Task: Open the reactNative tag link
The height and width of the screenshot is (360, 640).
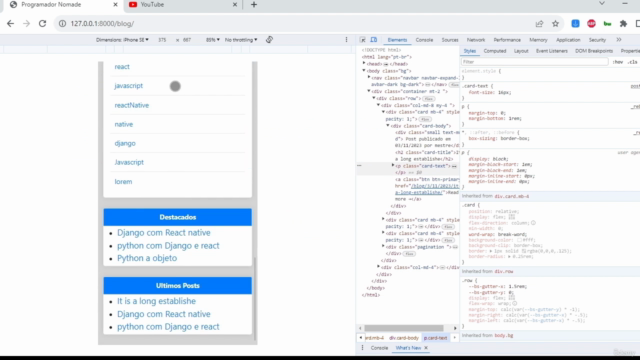Action: click(x=131, y=105)
